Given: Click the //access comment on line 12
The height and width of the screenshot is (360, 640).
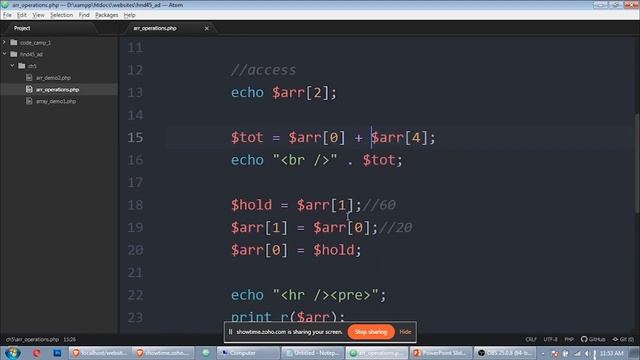Looking at the screenshot, I should coord(264,70).
